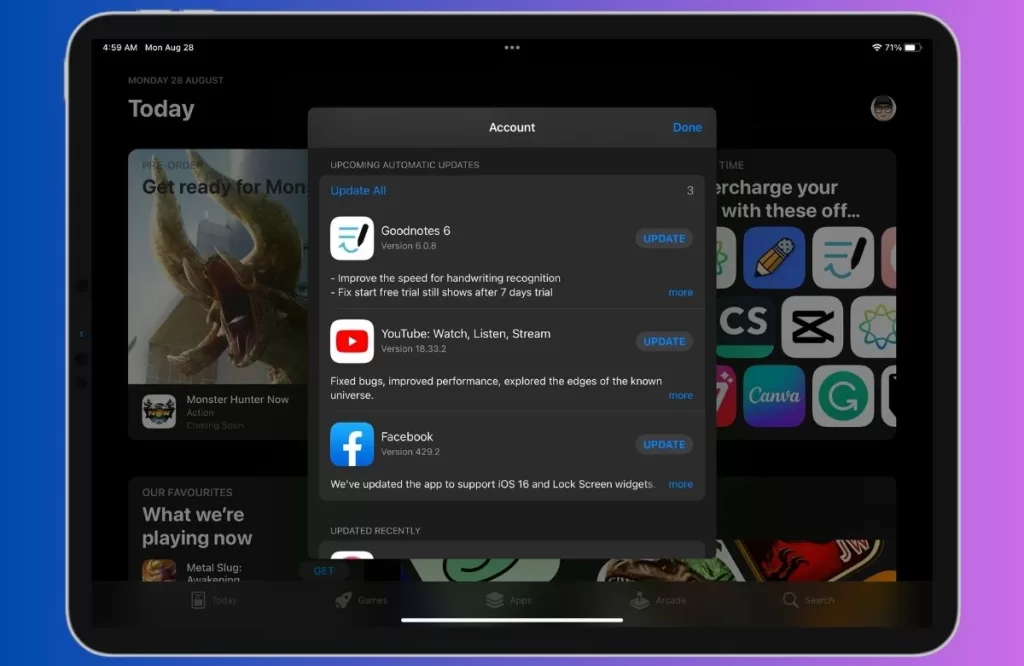Tap "MONDAY 28 AUGUST" date label

[x=176, y=80]
